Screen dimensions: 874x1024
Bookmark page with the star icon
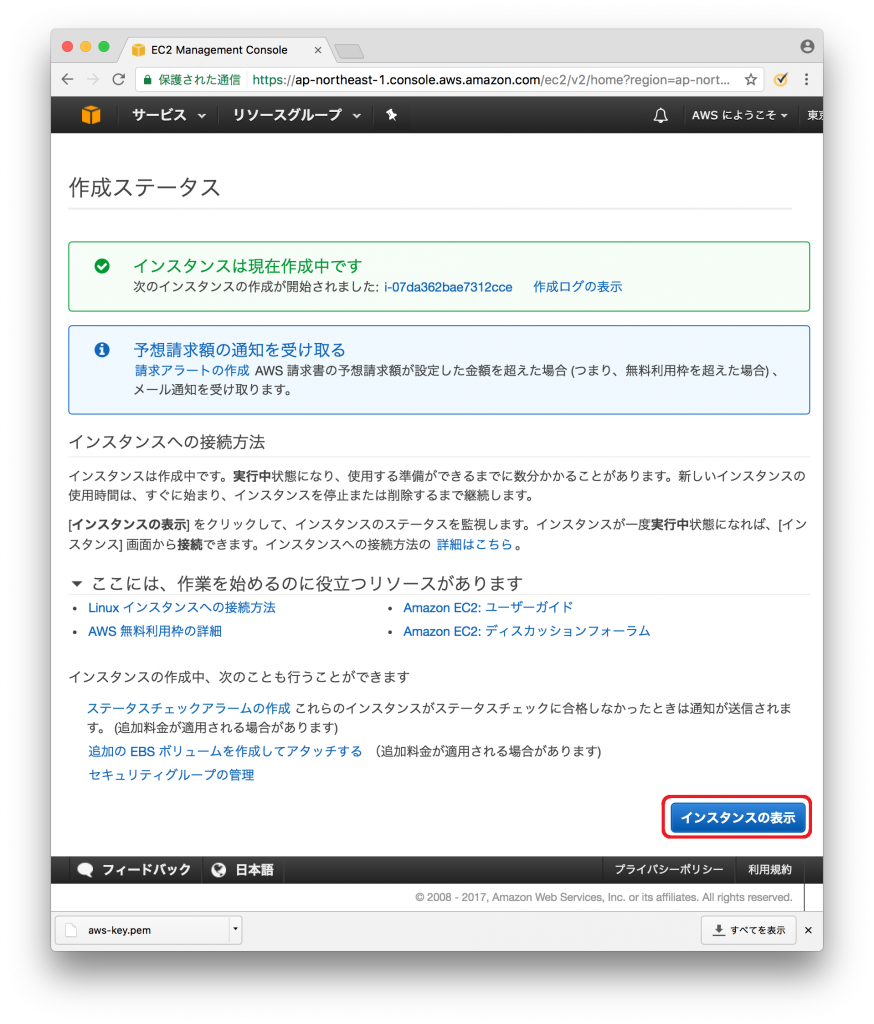click(x=751, y=80)
